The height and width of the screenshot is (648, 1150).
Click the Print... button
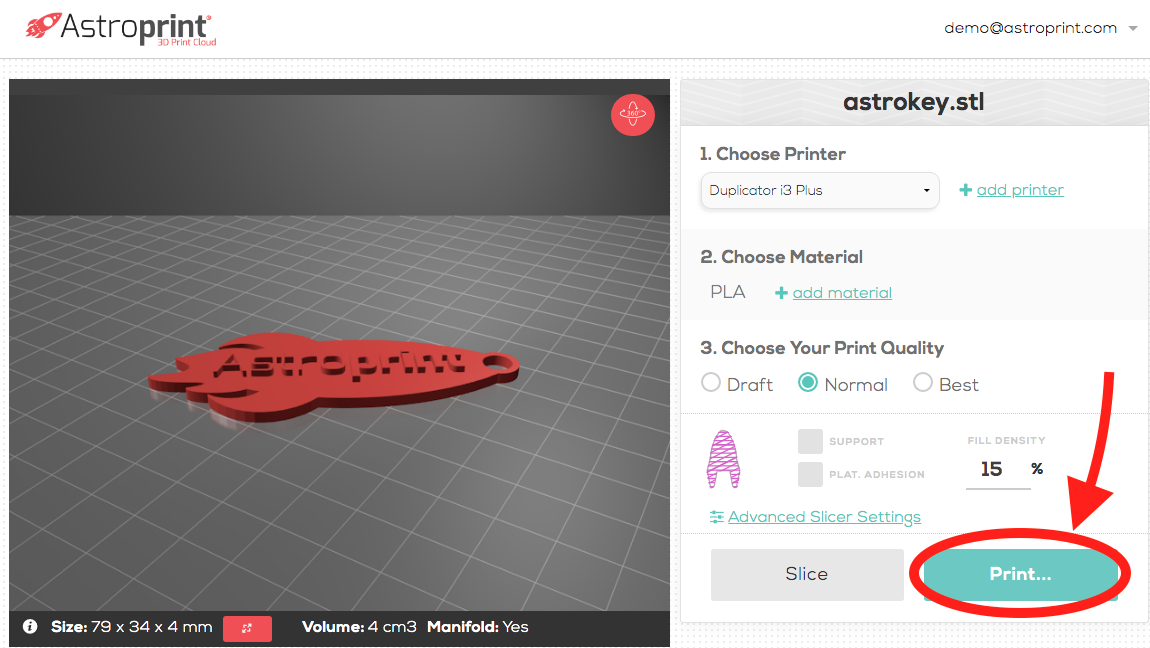[x=1020, y=574]
